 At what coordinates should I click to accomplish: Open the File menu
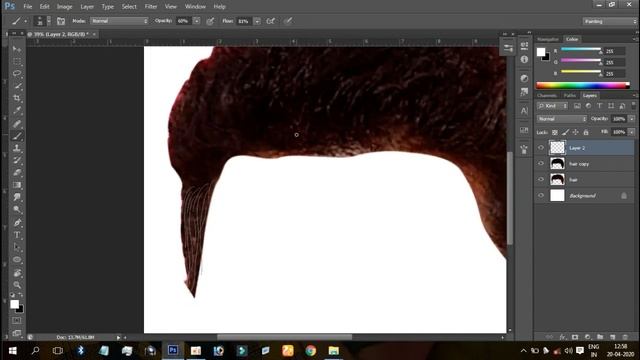click(x=28, y=7)
